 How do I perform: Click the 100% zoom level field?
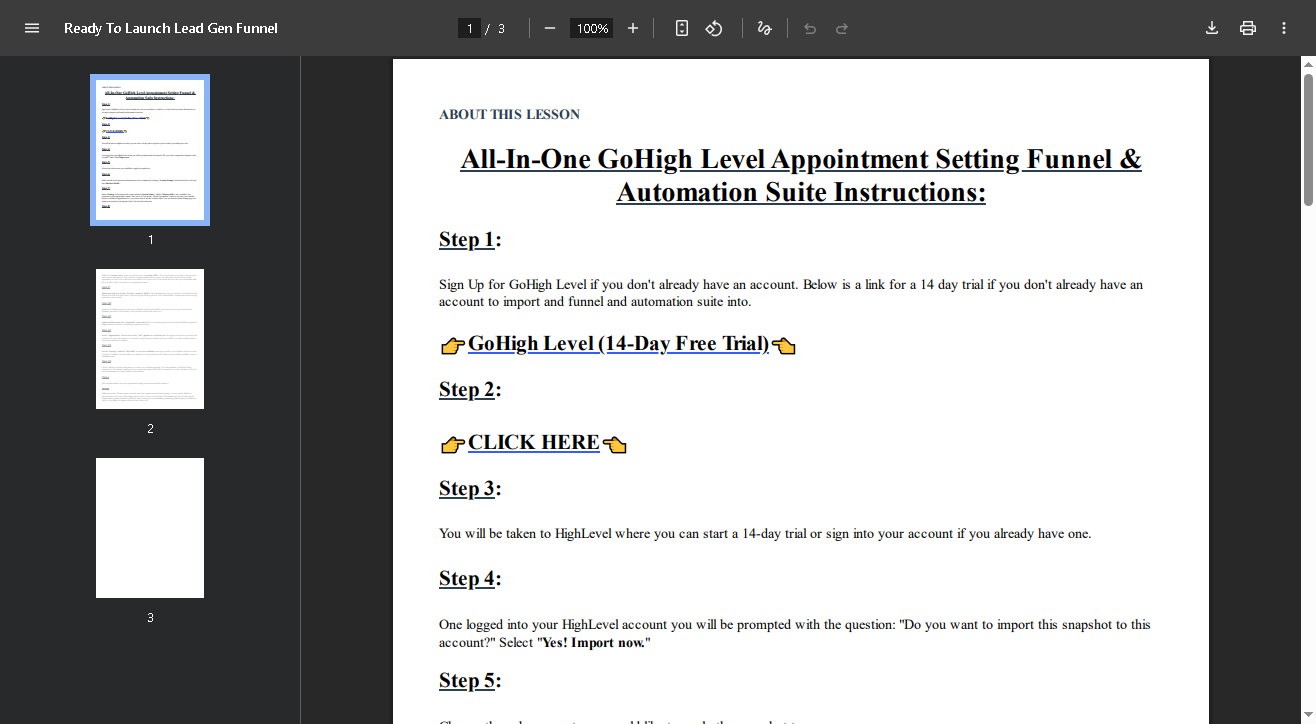592,28
